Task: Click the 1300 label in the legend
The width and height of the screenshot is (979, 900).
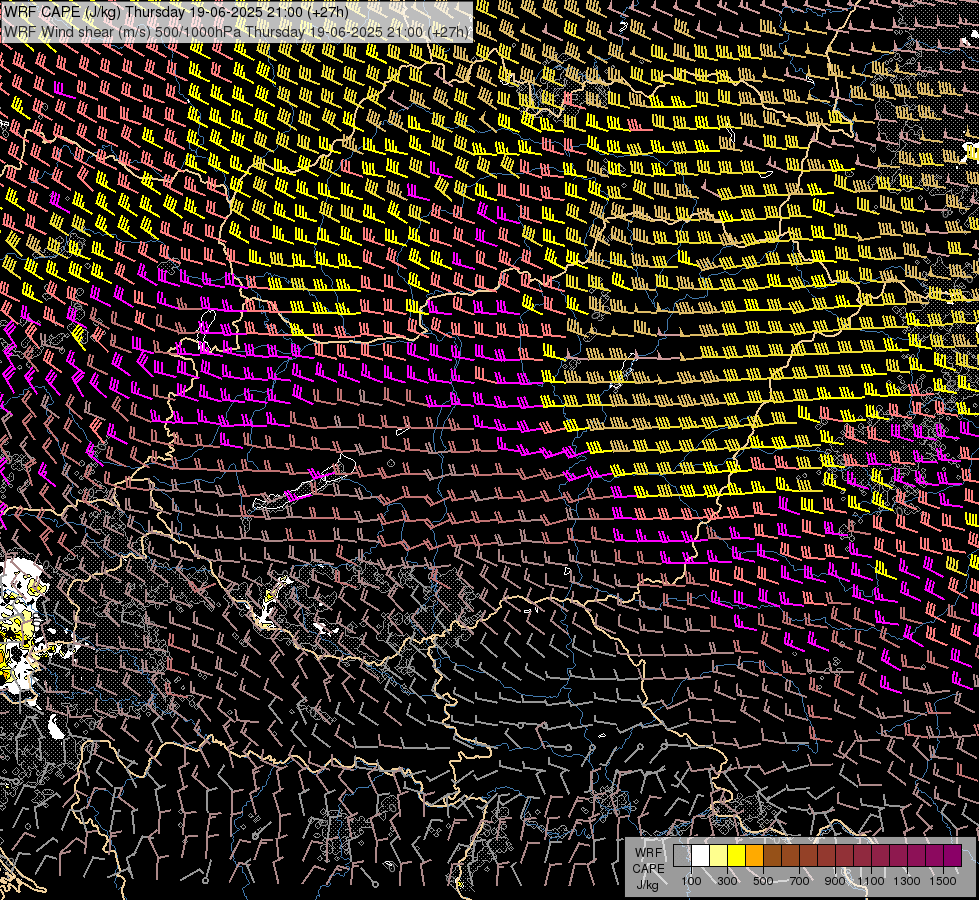Action: point(907,881)
